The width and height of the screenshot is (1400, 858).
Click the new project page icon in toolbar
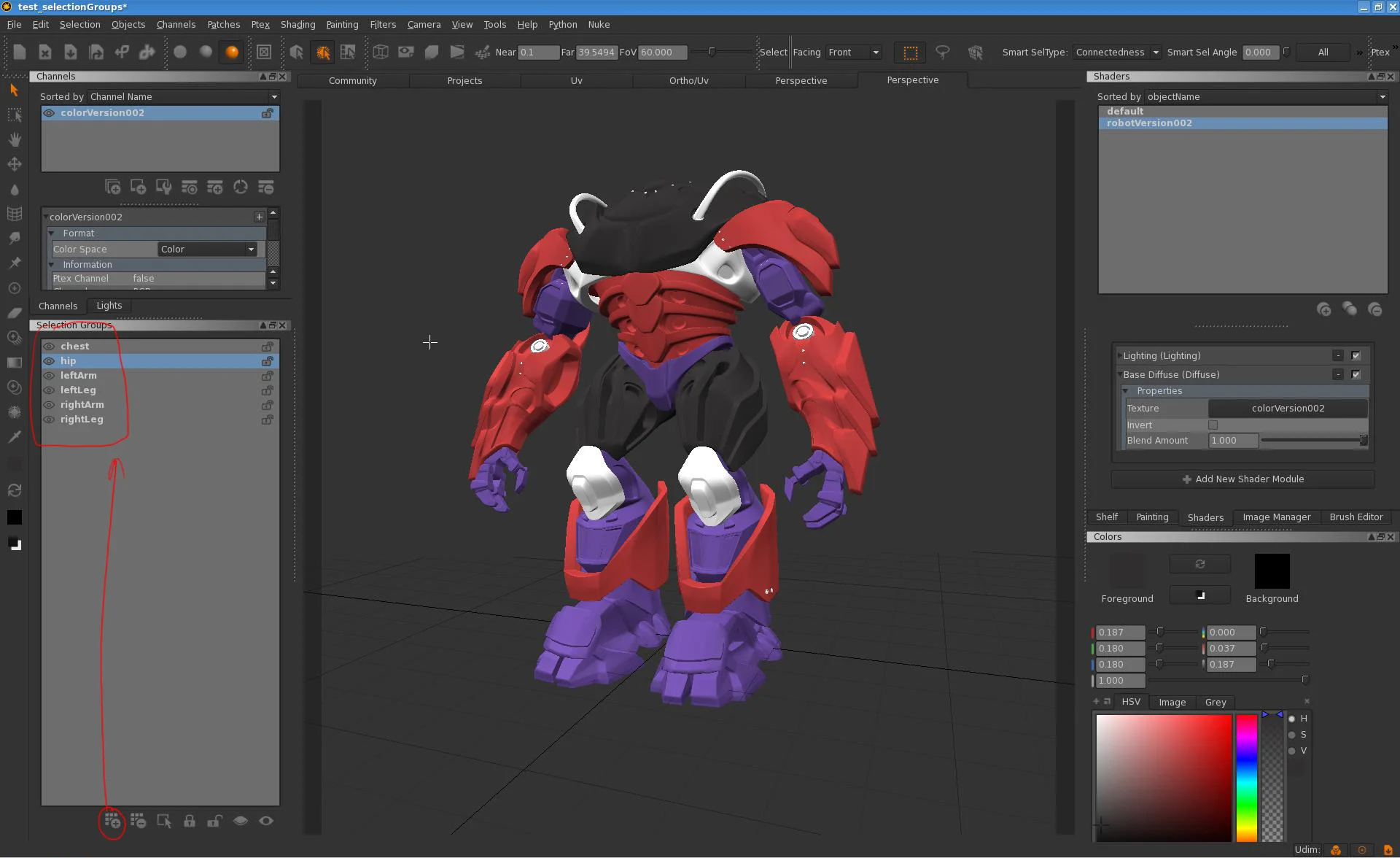coord(20,52)
